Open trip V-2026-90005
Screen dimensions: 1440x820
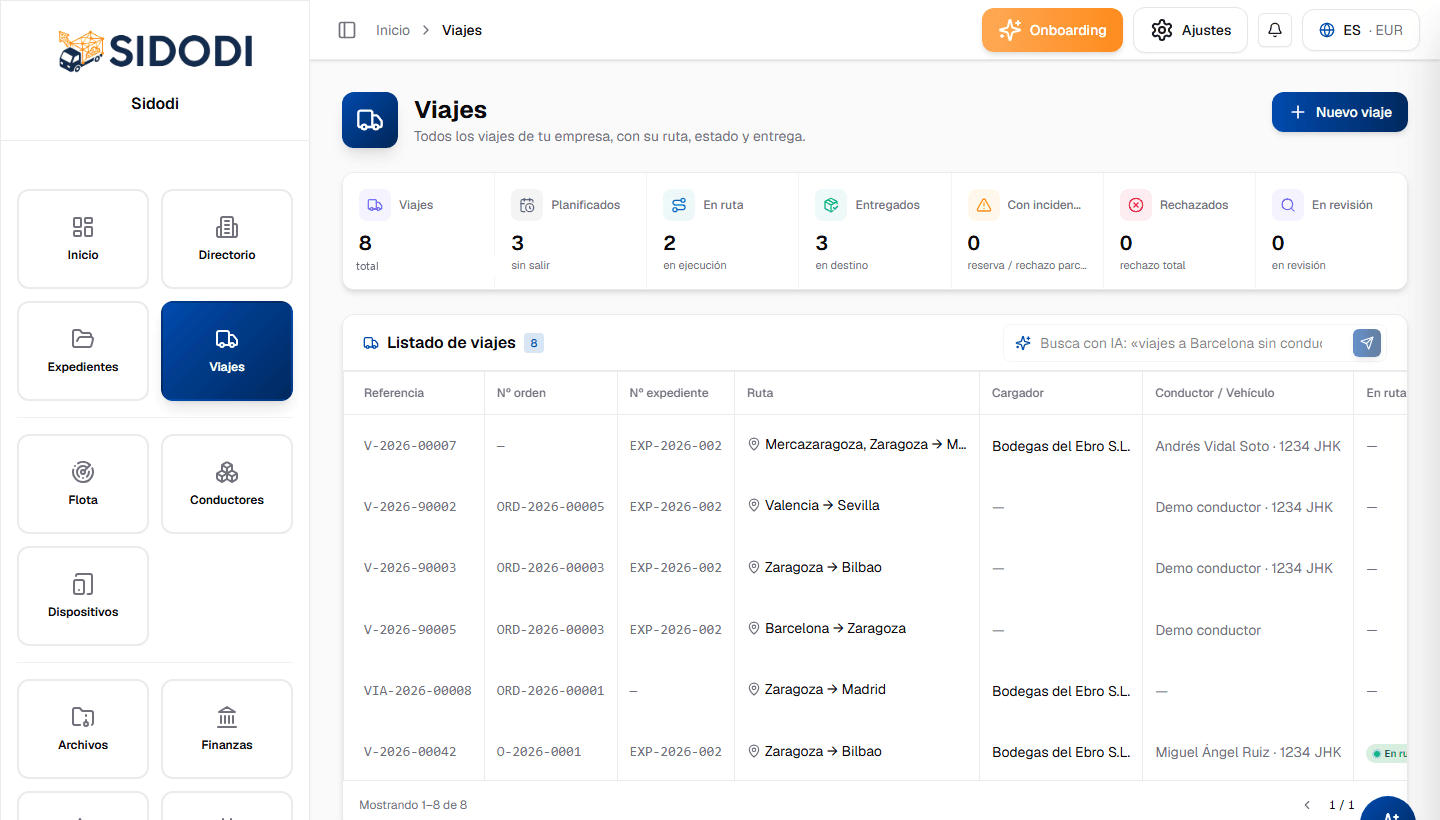click(410, 630)
